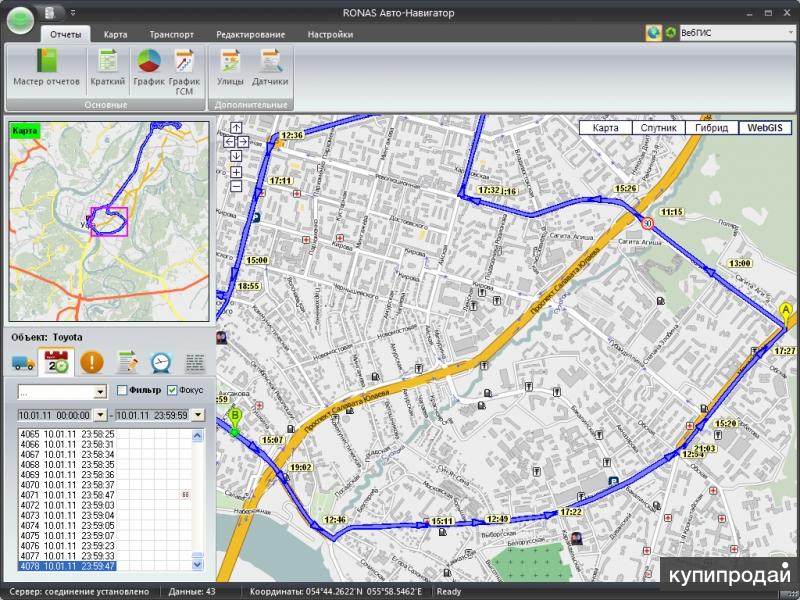The height and width of the screenshot is (600, 800).
Task: Zoom out the map with minus button
Action: tap(236, 187)
